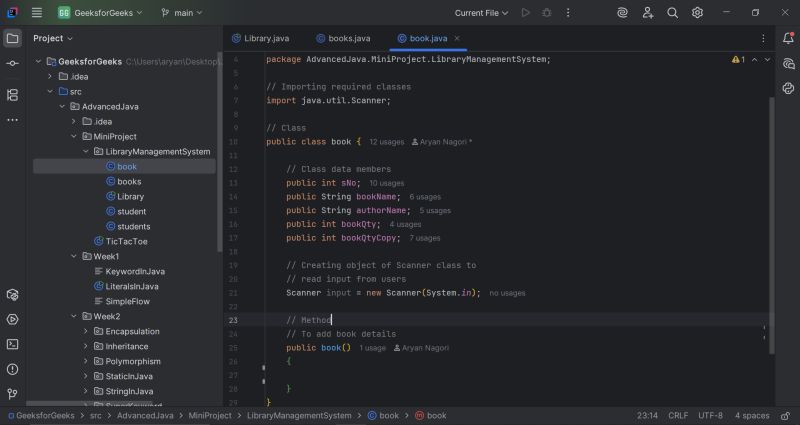This screenshot has width=800, height=425.
Task: Open the Run tool window icon
Action: pos(13,319)
